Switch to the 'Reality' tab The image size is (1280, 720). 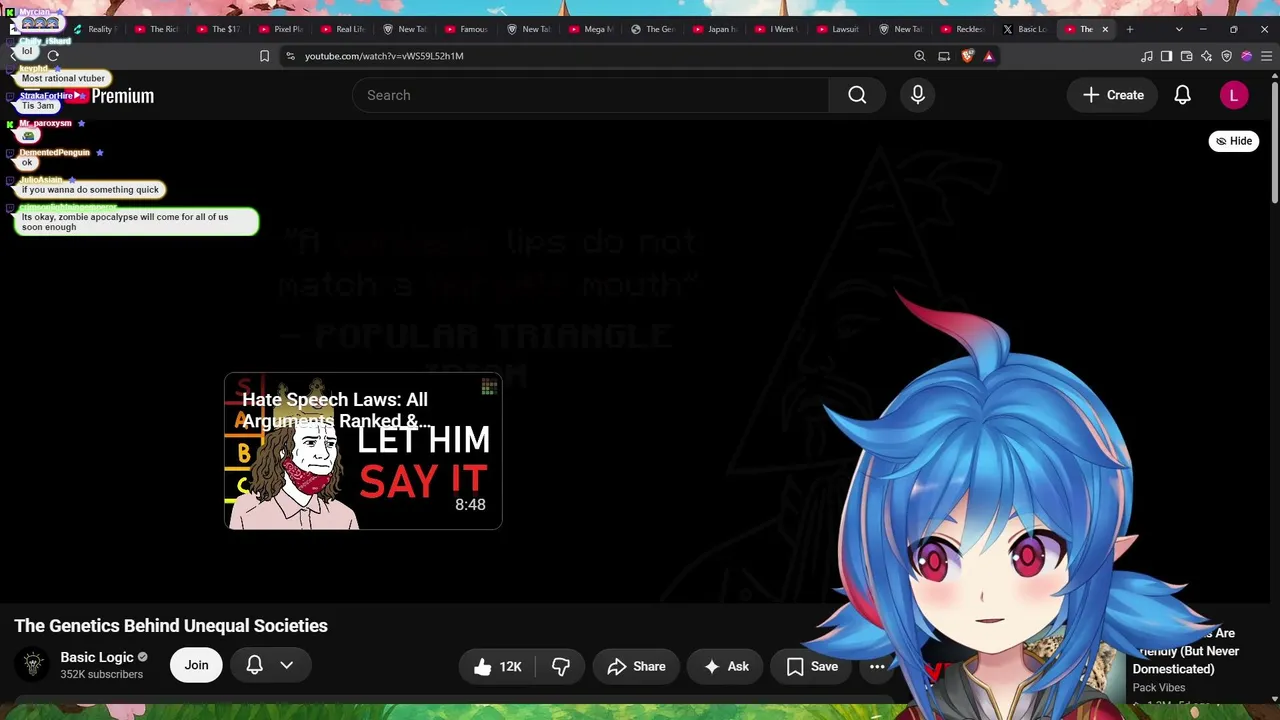(93, 29)
